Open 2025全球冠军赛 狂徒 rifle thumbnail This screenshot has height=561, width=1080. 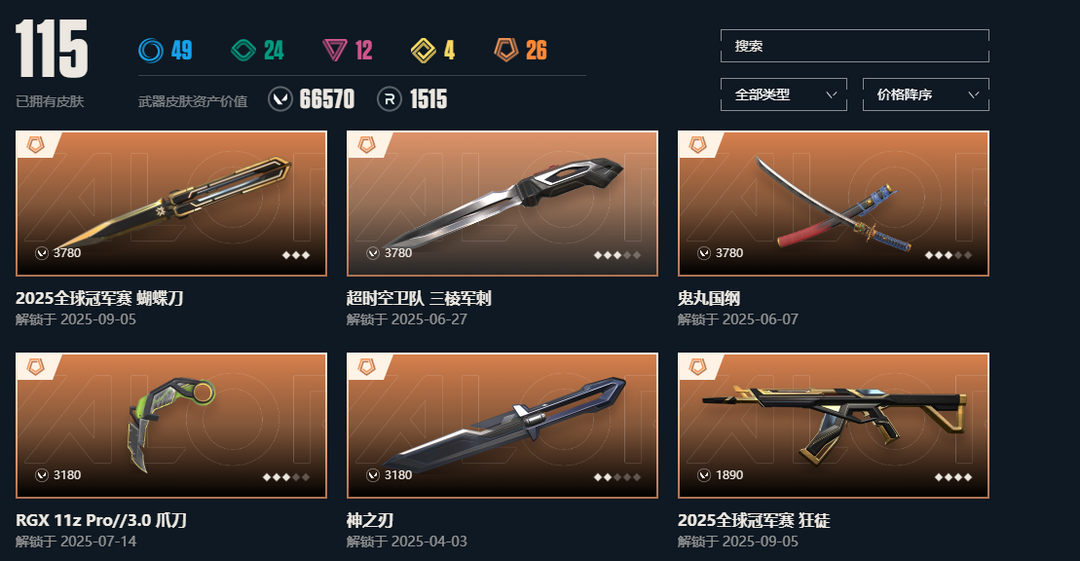[x=833, y=425]
